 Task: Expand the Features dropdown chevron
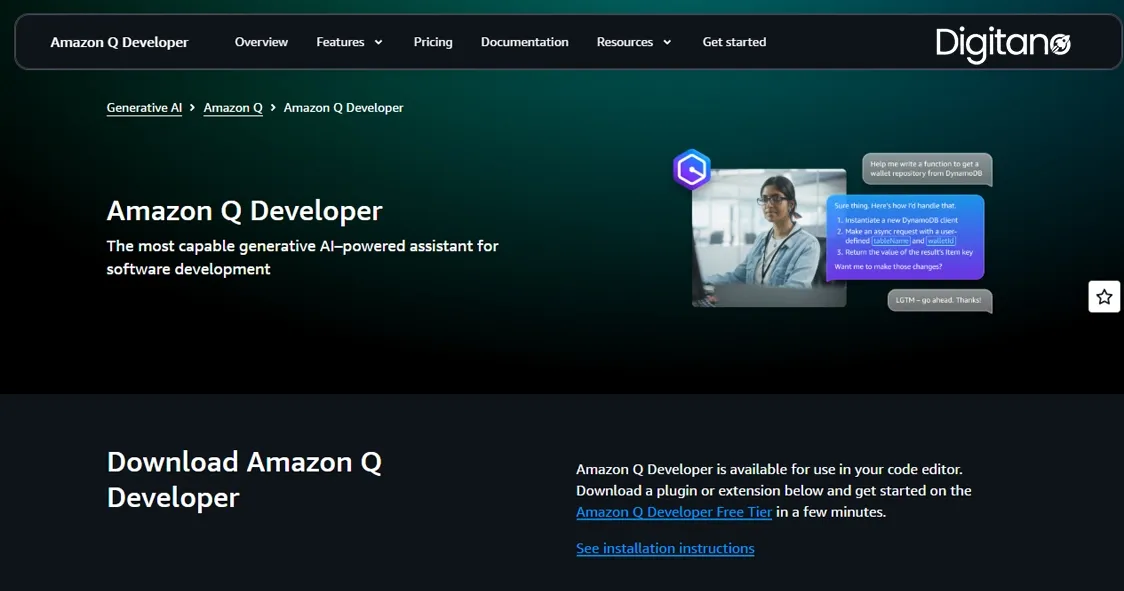(378, 42)
